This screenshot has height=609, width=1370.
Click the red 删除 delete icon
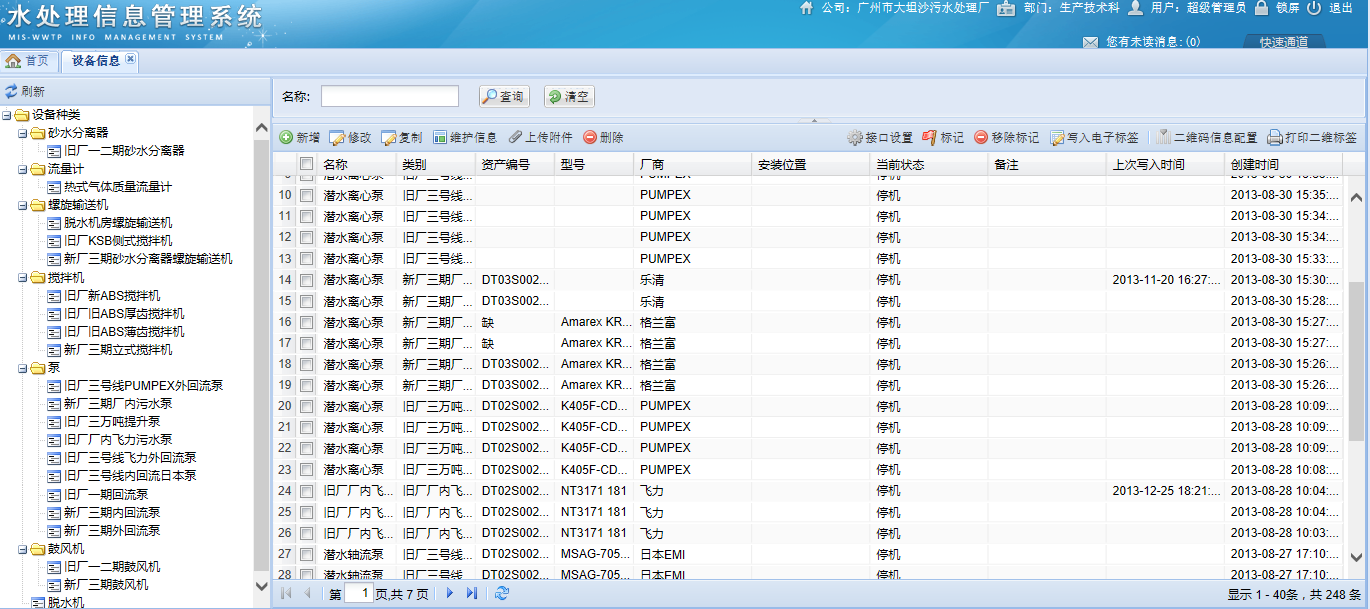click(590, 137)
